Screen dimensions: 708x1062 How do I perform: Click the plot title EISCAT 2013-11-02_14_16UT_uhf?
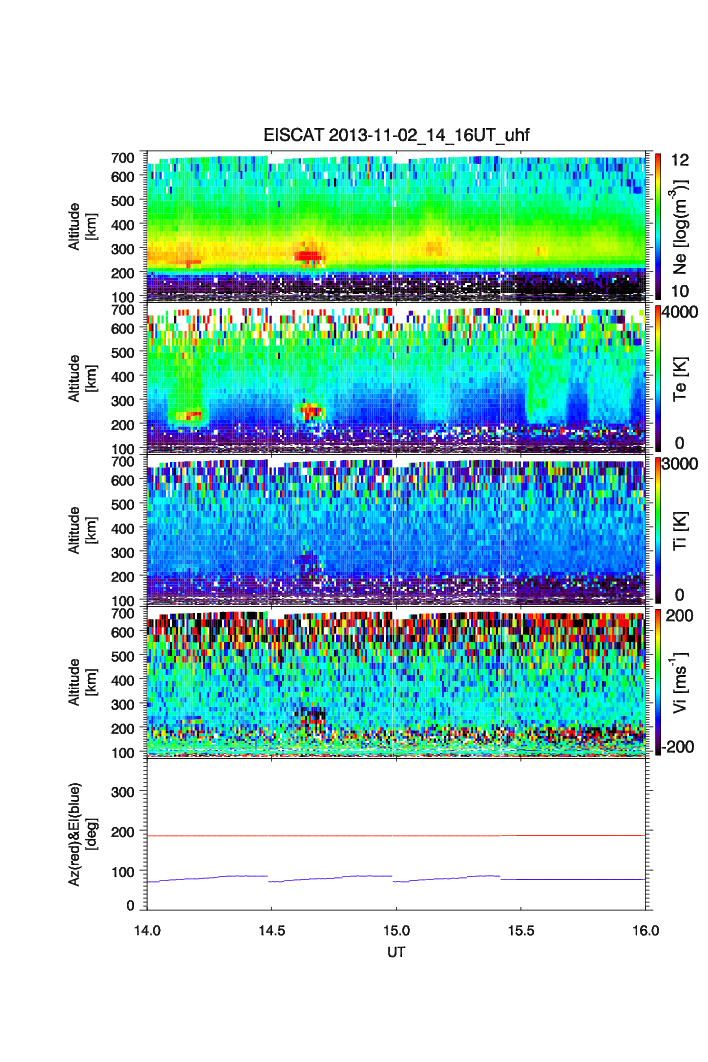tap(397, 137)
